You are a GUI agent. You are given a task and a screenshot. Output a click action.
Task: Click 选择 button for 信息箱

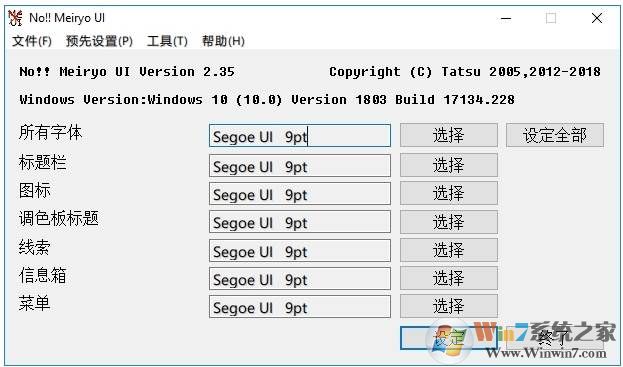(449, 278)
